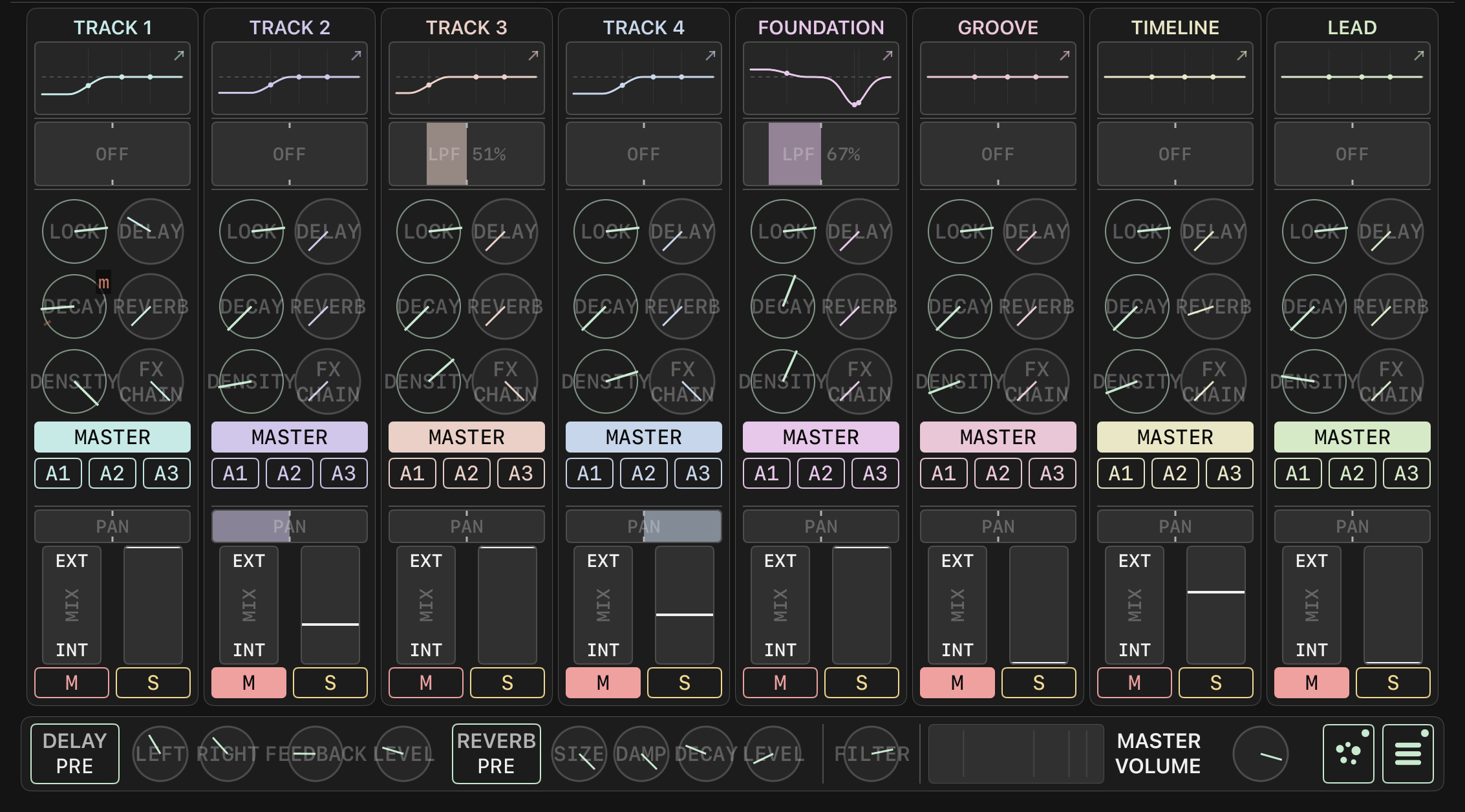The width and height of the screenshot is (1465, 812).
Task: Select MASTER output on Lead
Action: coord(1353,437)
